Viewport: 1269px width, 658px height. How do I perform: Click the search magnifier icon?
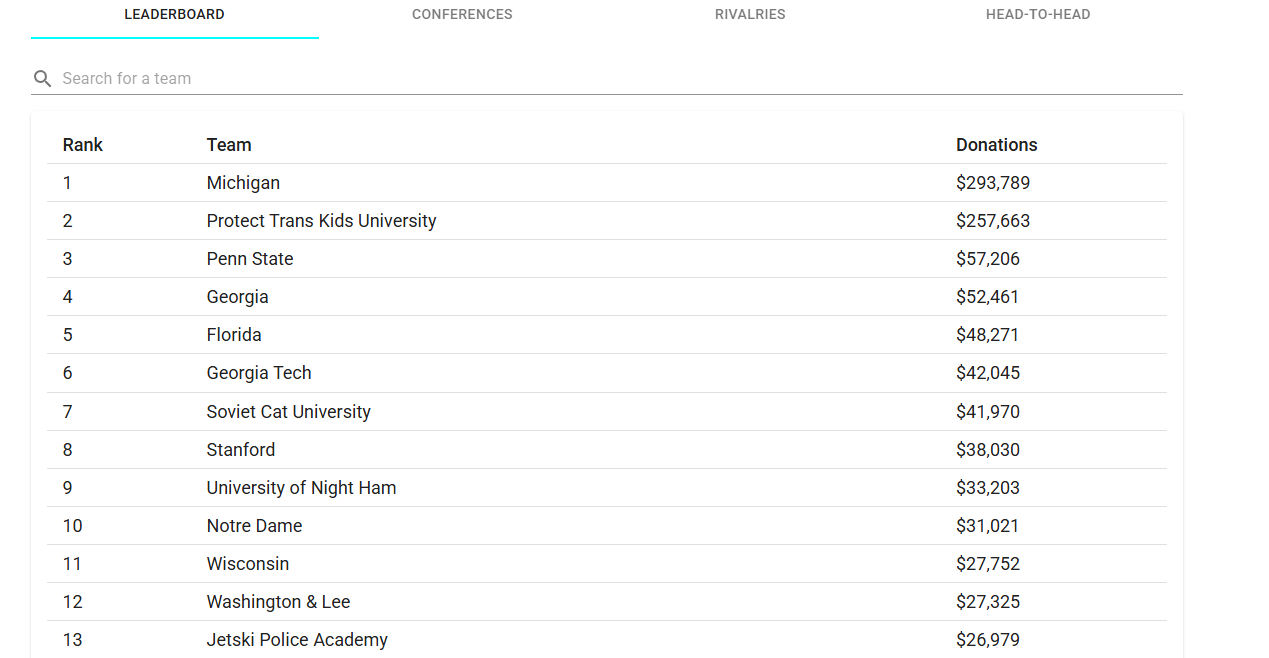[42, 79]
